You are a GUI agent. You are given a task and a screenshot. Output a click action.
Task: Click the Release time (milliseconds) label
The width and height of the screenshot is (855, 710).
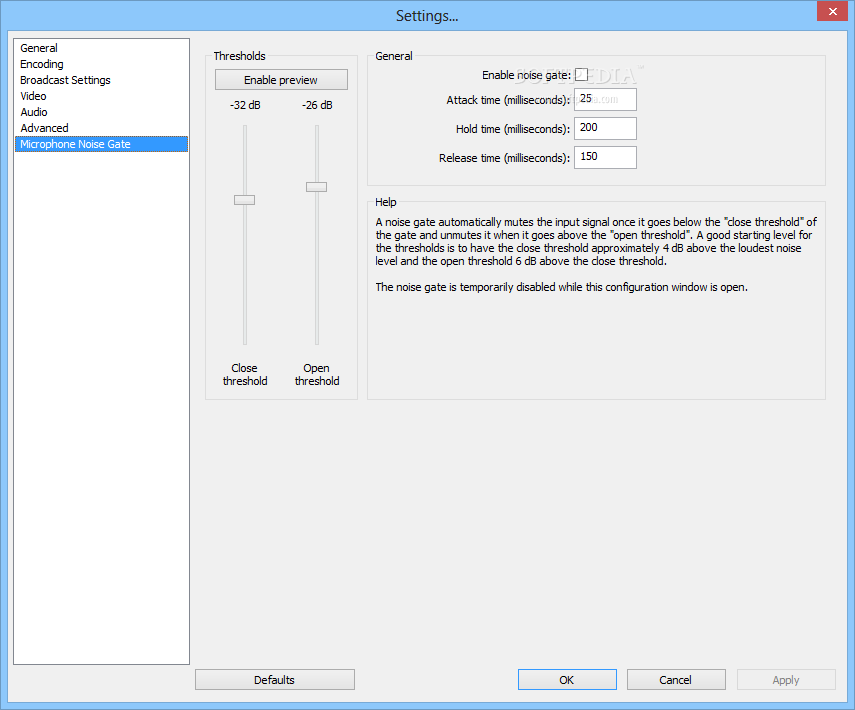[x=504, y=158]
